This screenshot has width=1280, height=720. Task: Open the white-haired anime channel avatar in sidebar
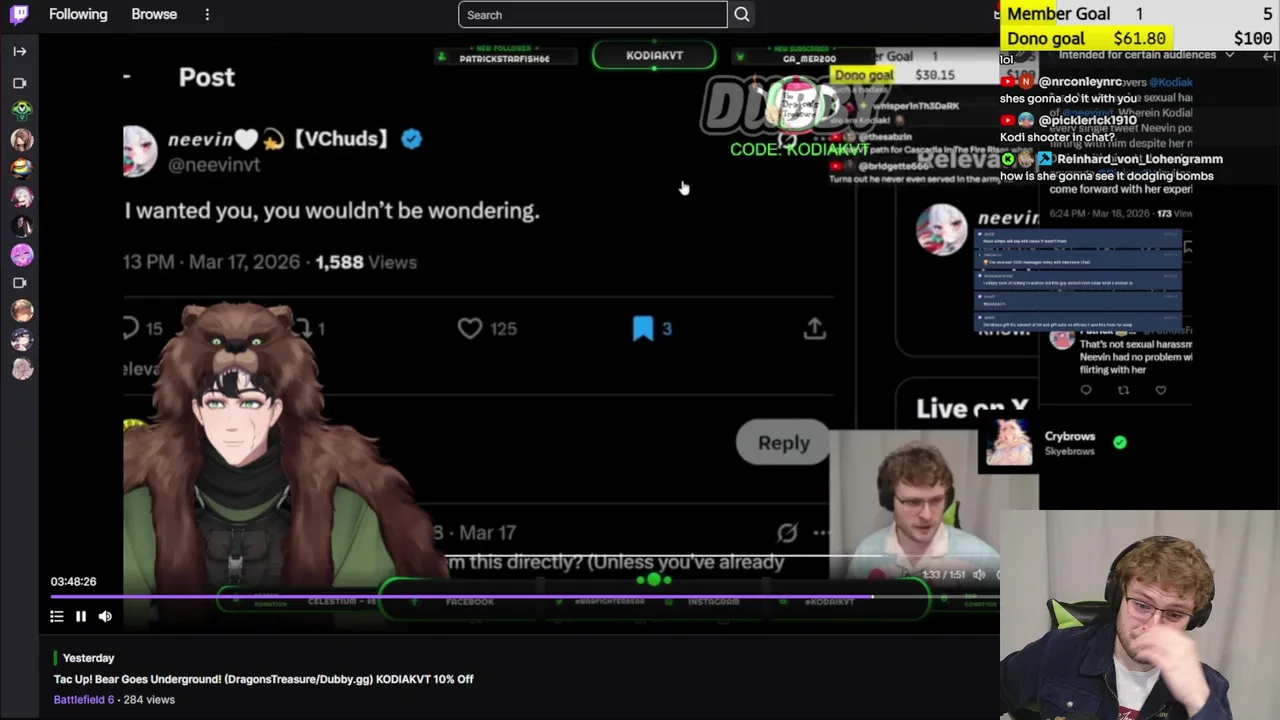click(21, 197)
